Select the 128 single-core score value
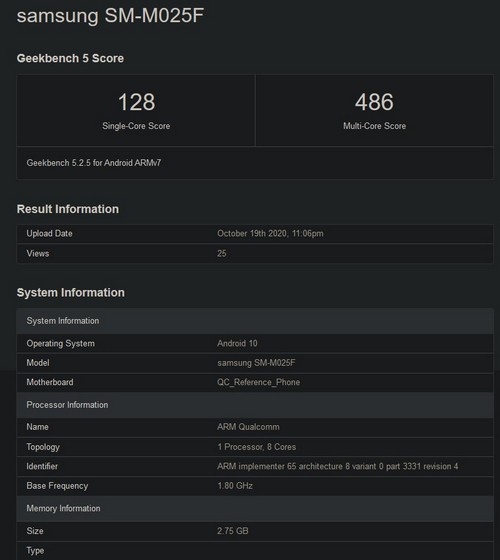 pos(136,102)
